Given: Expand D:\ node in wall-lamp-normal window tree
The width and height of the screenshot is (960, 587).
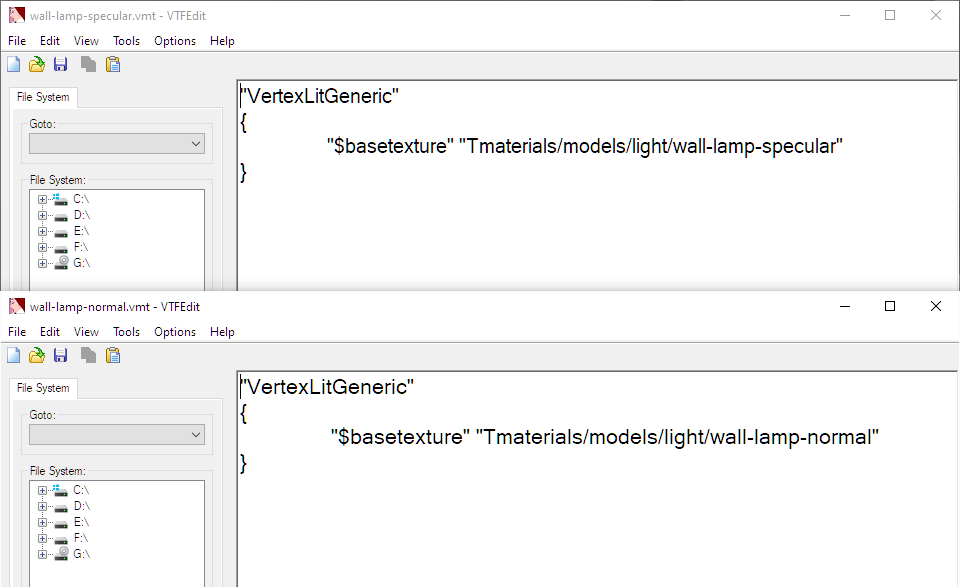Looking at the screenshot, I should tap(42, 506).
